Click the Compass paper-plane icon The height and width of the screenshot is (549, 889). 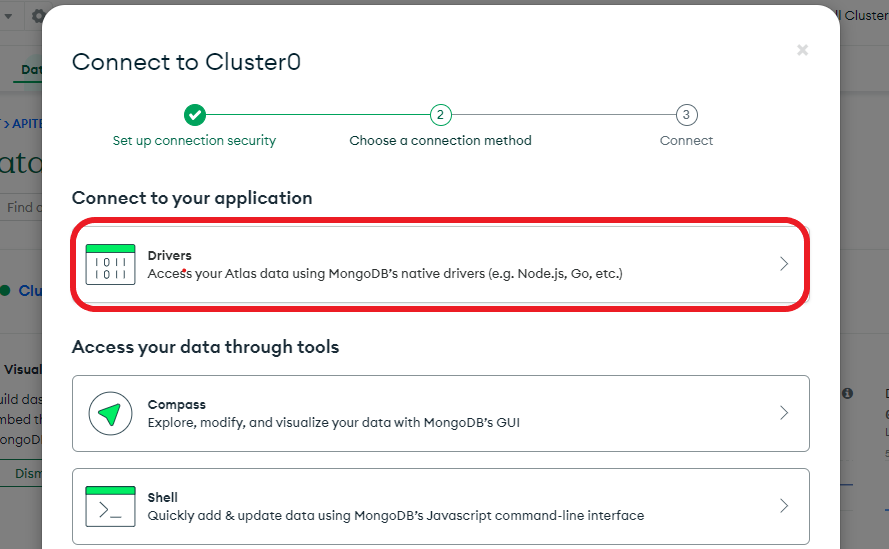click(110, 413)
